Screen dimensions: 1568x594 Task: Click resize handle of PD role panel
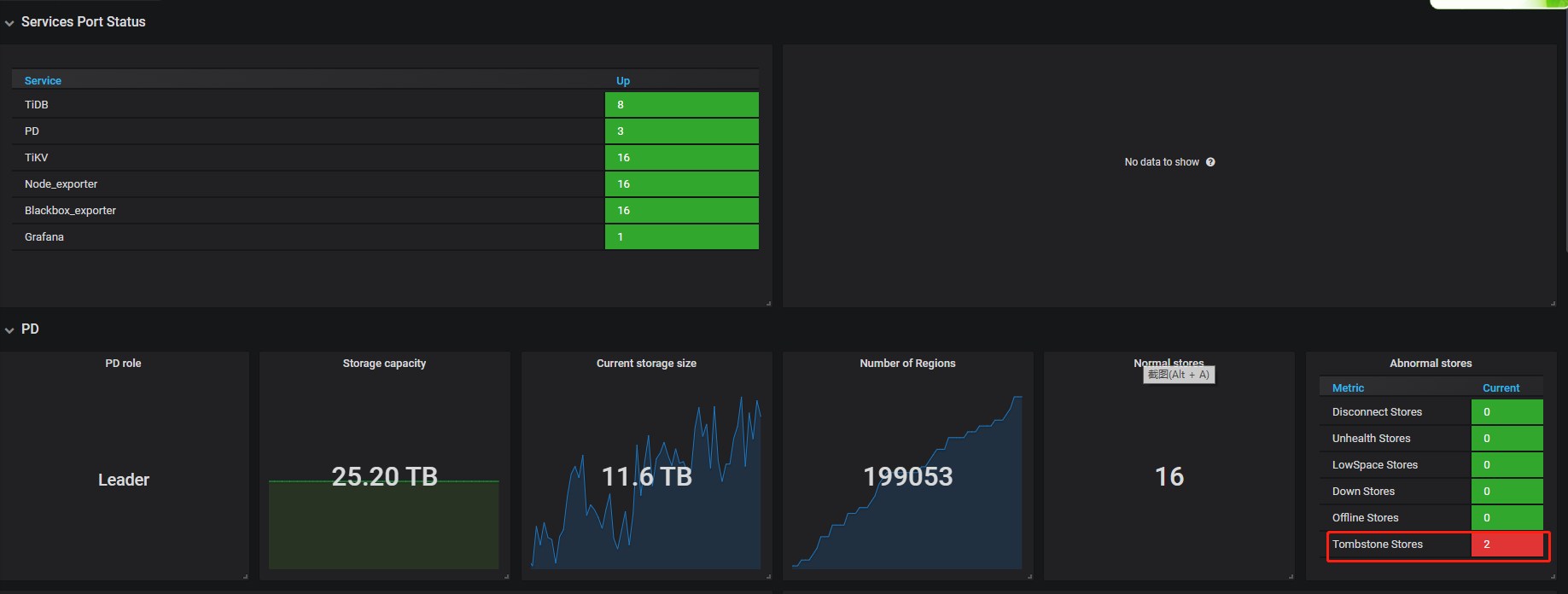(245, 576)
